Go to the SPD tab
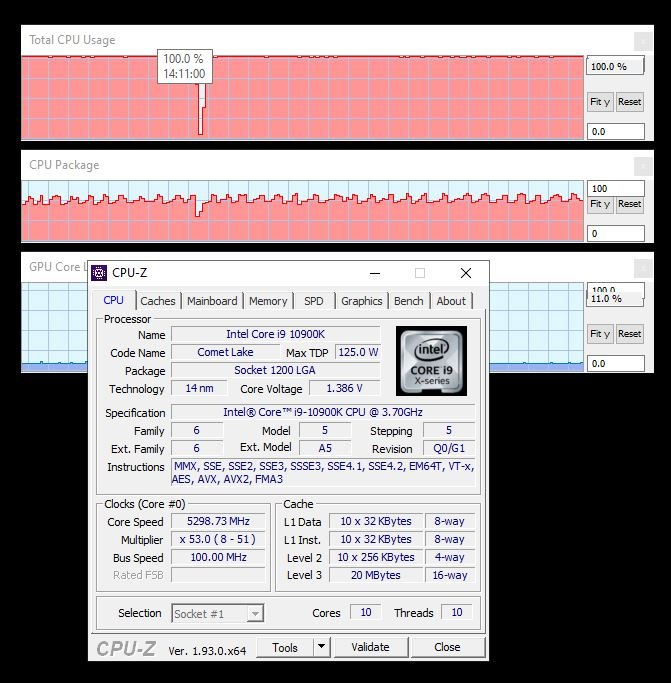The width and height of the screenshot is (671, 683). (314, 301)
